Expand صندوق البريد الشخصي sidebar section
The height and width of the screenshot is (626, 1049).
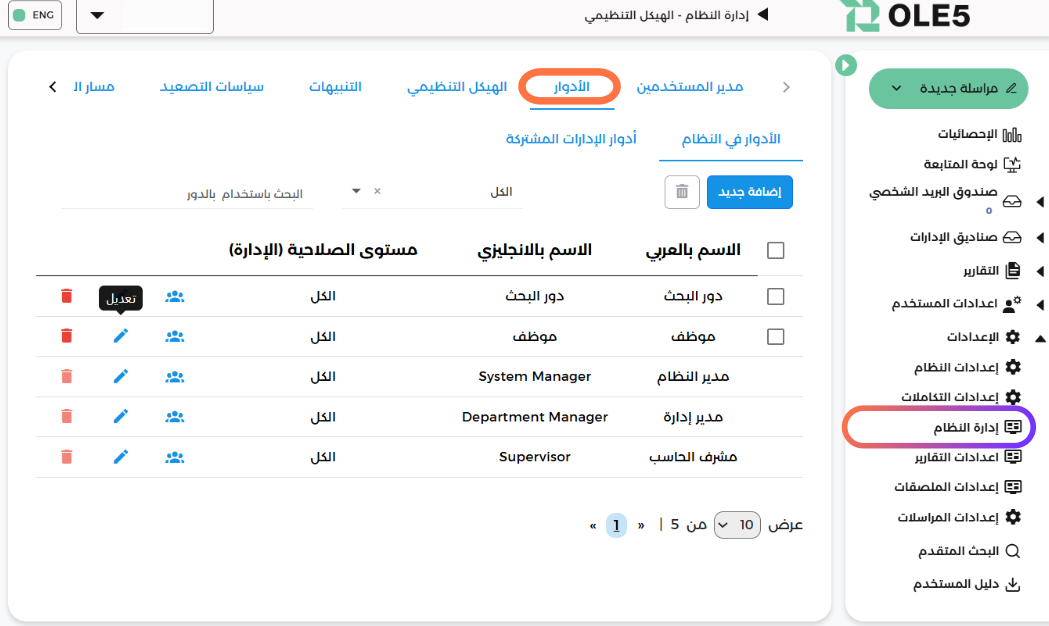point(1040,201)
